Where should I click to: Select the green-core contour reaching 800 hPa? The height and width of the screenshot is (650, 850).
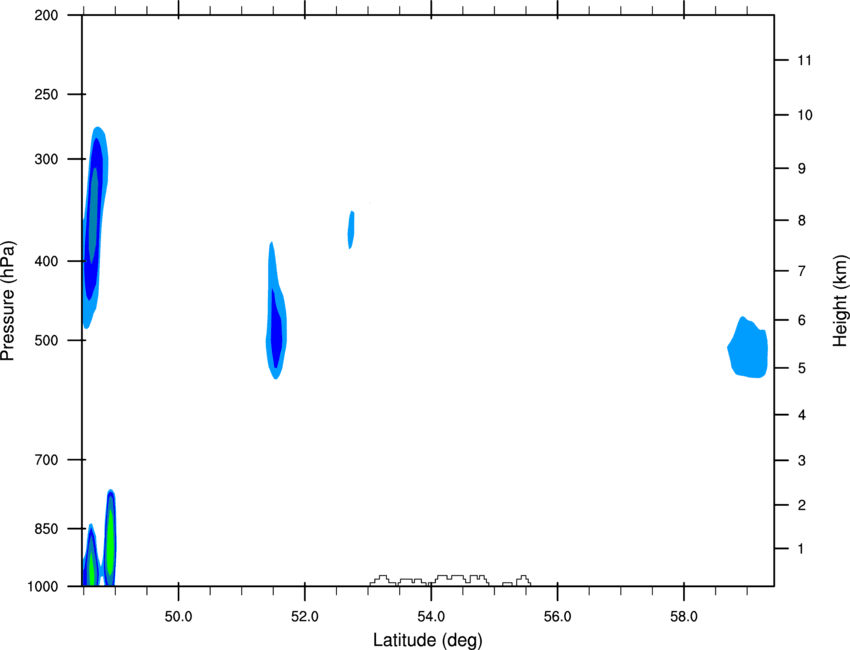tap(110, 537)
